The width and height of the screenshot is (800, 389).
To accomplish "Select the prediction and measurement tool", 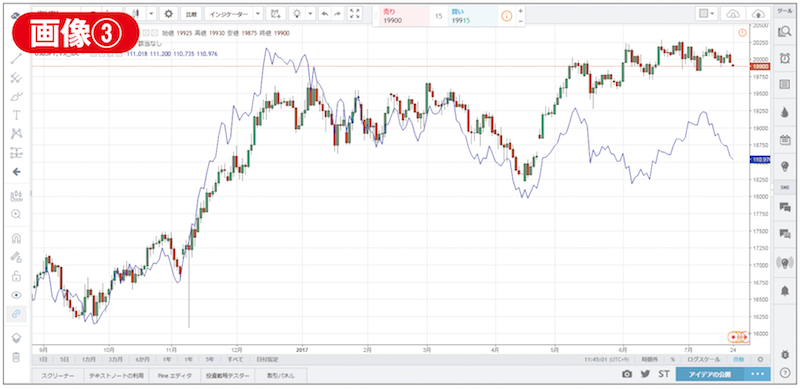I will 16,152.
